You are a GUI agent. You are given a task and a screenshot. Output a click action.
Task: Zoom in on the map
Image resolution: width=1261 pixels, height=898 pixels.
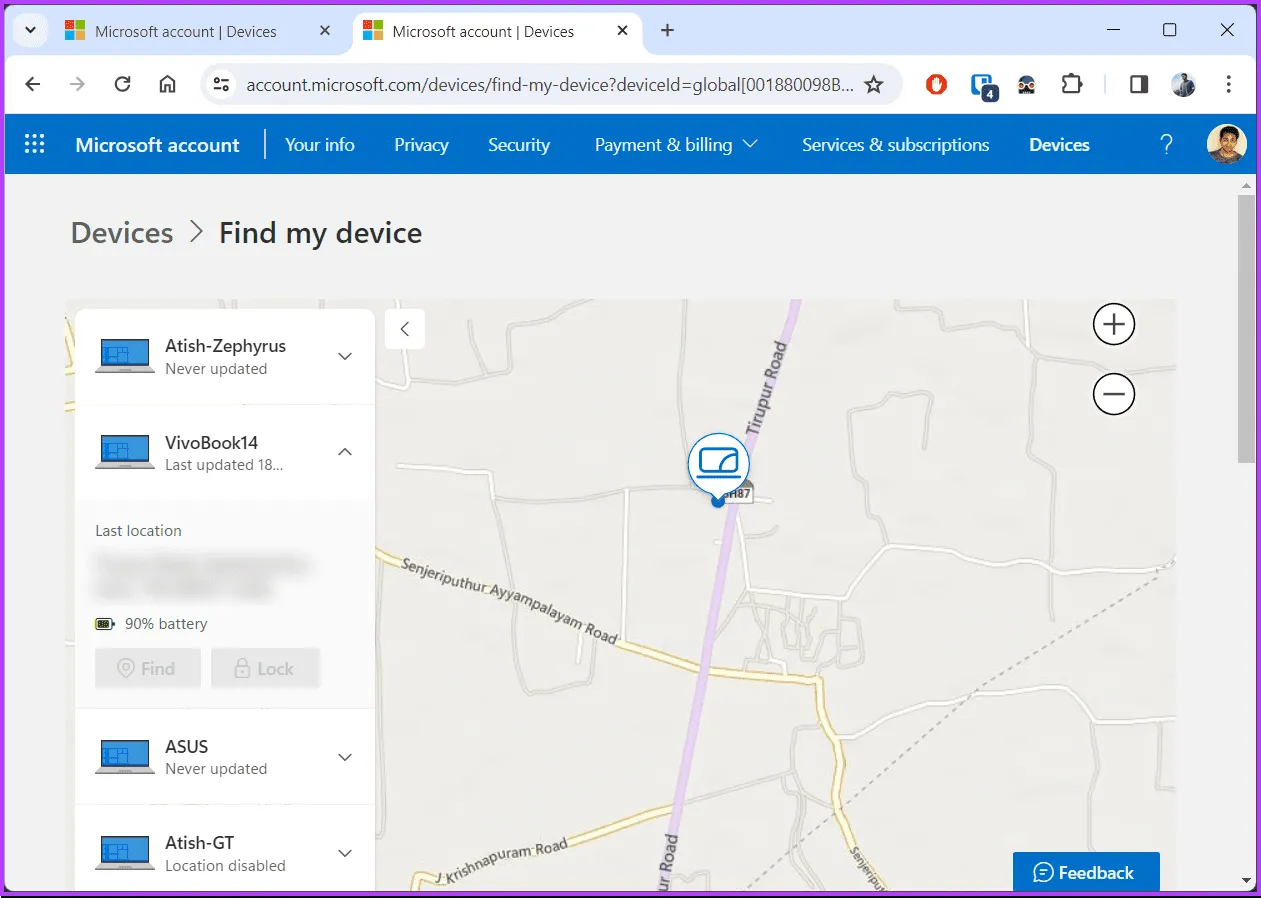[x=1113, y=325]
